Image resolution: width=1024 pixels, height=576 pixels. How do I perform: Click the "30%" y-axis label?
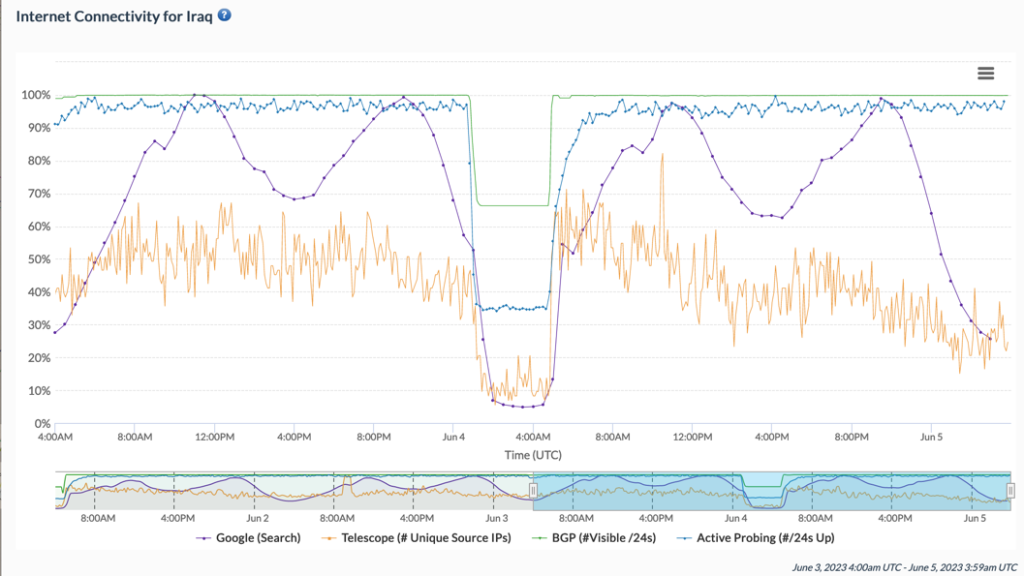pyautogui.click(x=39, y=325)
